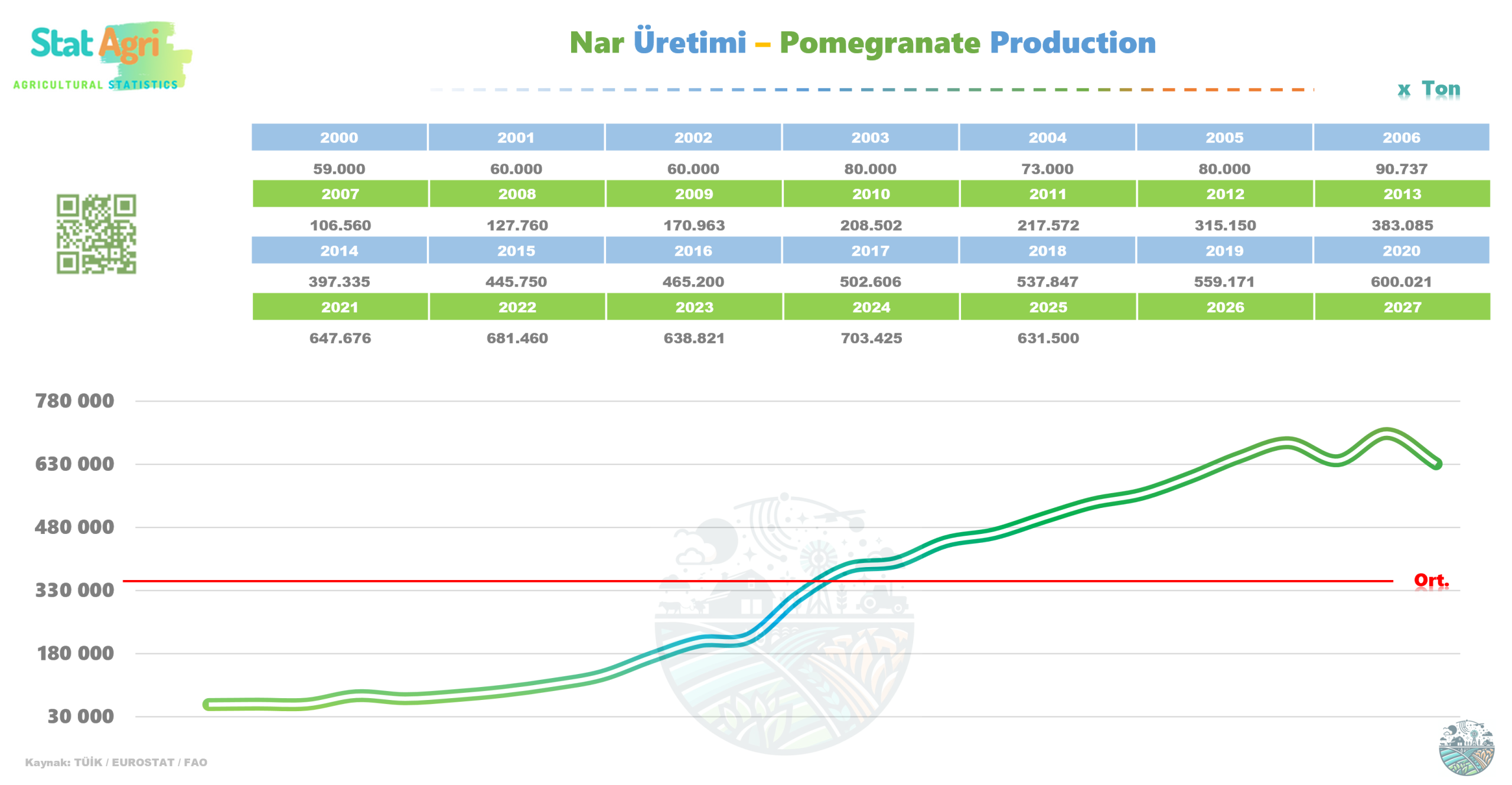Image resolution: width=1512 pixels, height=785 pixels.
Task: Click the 2024 green header cell
Action: pyautogui.click(x=871, y=307)
